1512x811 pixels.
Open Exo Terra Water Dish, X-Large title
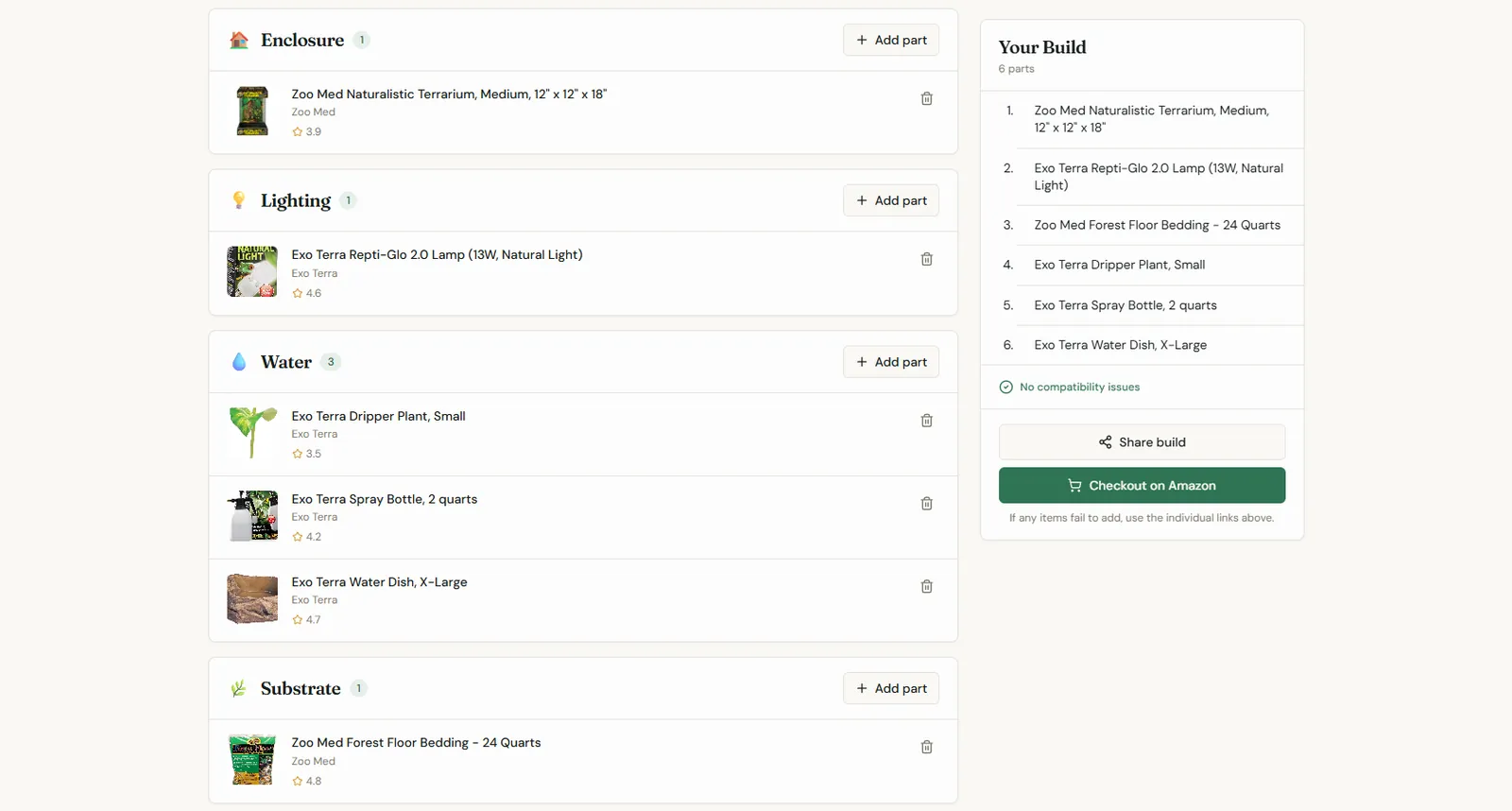[x=379, y=582]
